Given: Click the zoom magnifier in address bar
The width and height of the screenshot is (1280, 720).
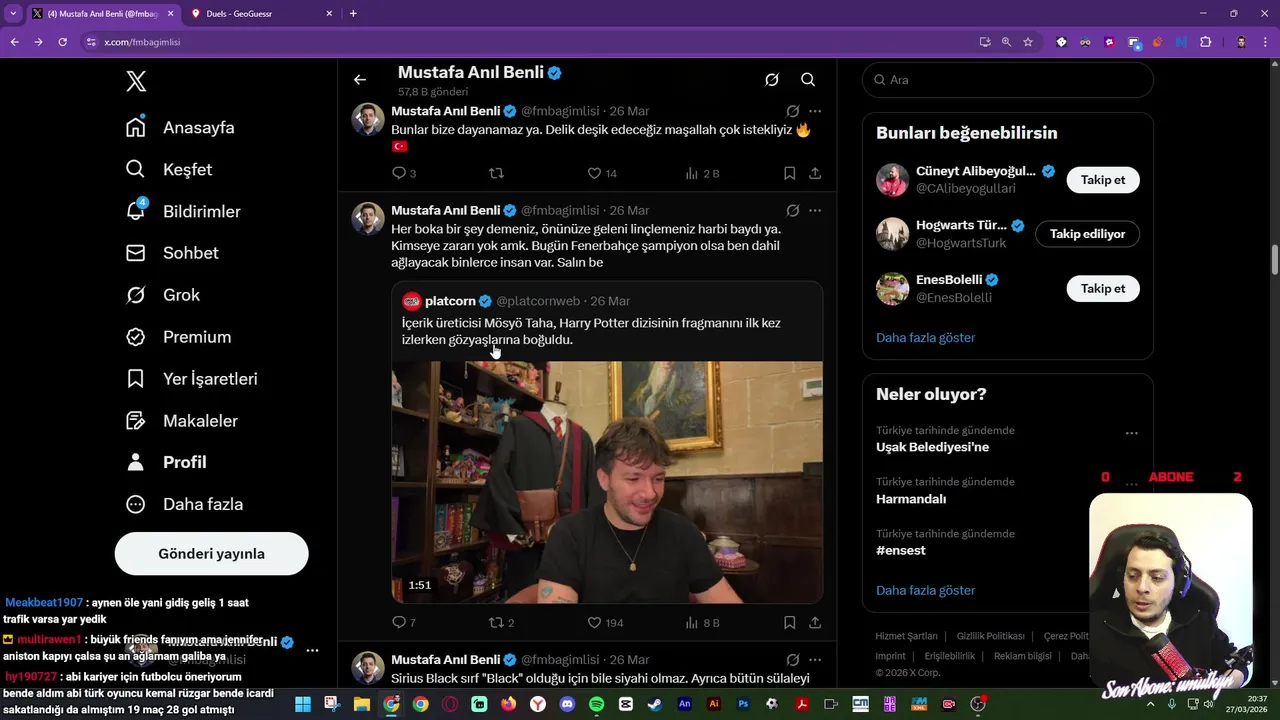Looking at the screenshot, I should [1006, 42].
